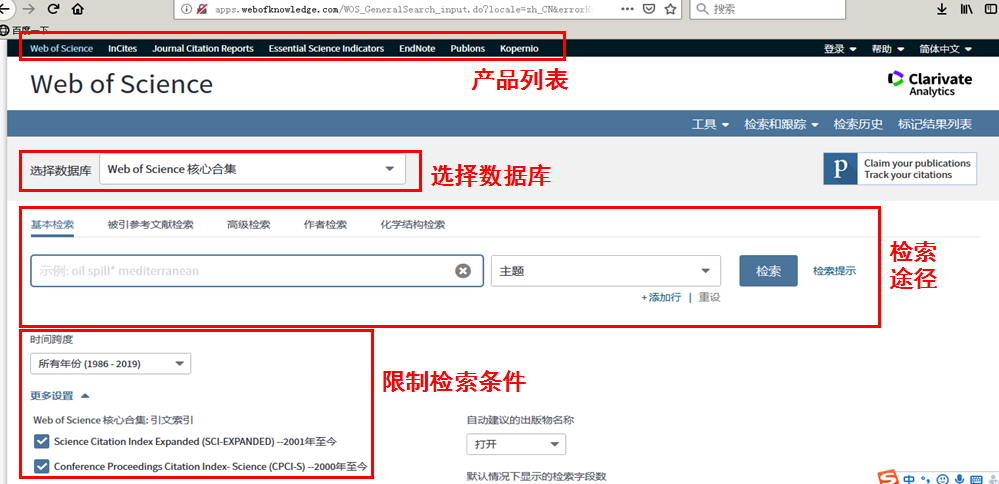
Task: Open Essential Science Indicators link
Action: point(326,48)
